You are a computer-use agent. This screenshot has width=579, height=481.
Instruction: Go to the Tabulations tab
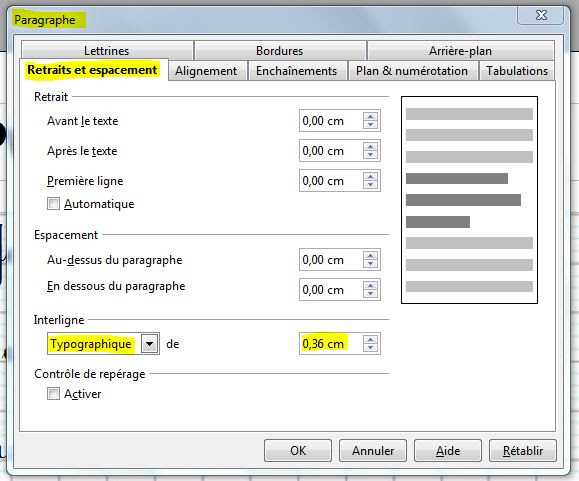[x=517, y=71]
